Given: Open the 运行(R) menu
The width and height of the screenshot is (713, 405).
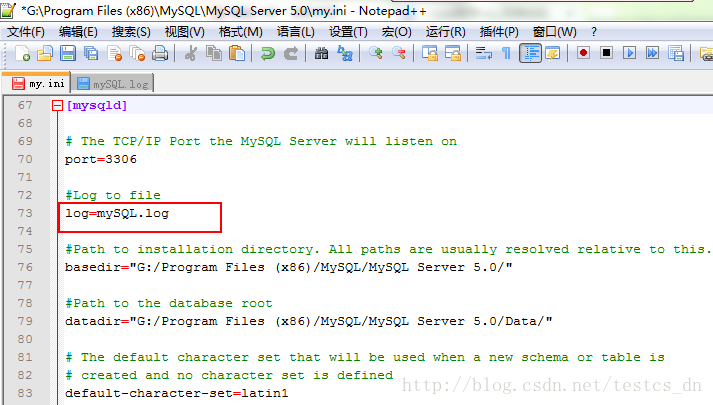Looking at the screenshot, I should pyautogui.click(x=446, y=32).
